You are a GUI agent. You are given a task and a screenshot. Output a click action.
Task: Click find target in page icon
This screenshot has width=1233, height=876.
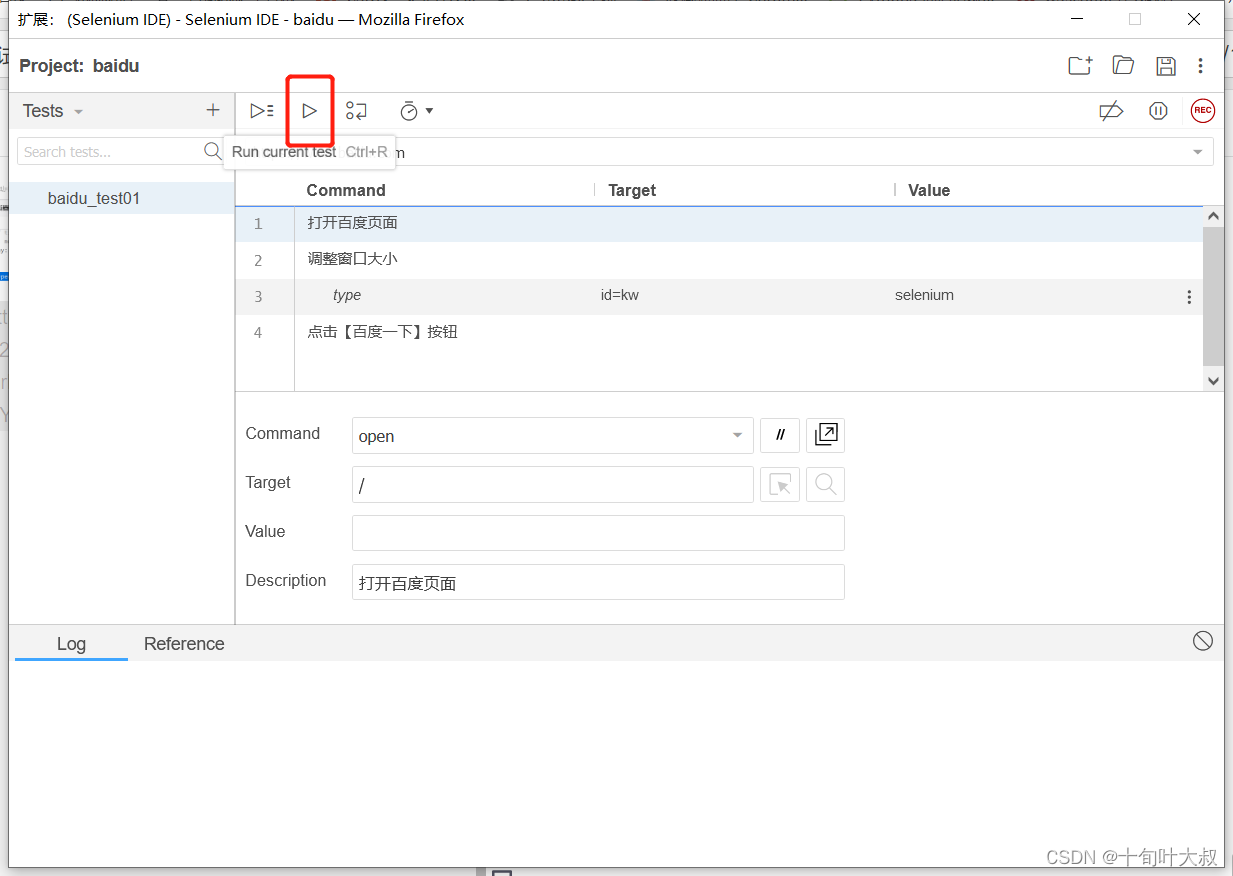[826, 484]
